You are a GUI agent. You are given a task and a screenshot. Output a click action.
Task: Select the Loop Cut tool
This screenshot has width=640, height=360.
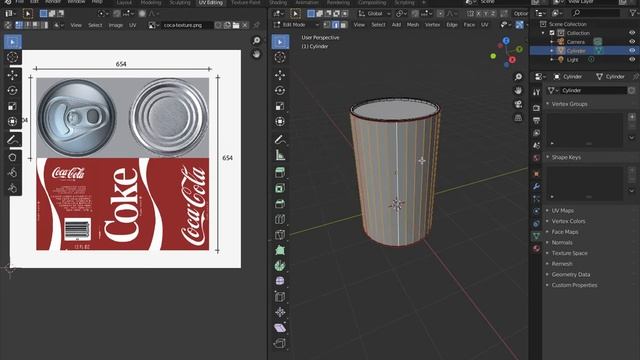click(x=280, y=235)
